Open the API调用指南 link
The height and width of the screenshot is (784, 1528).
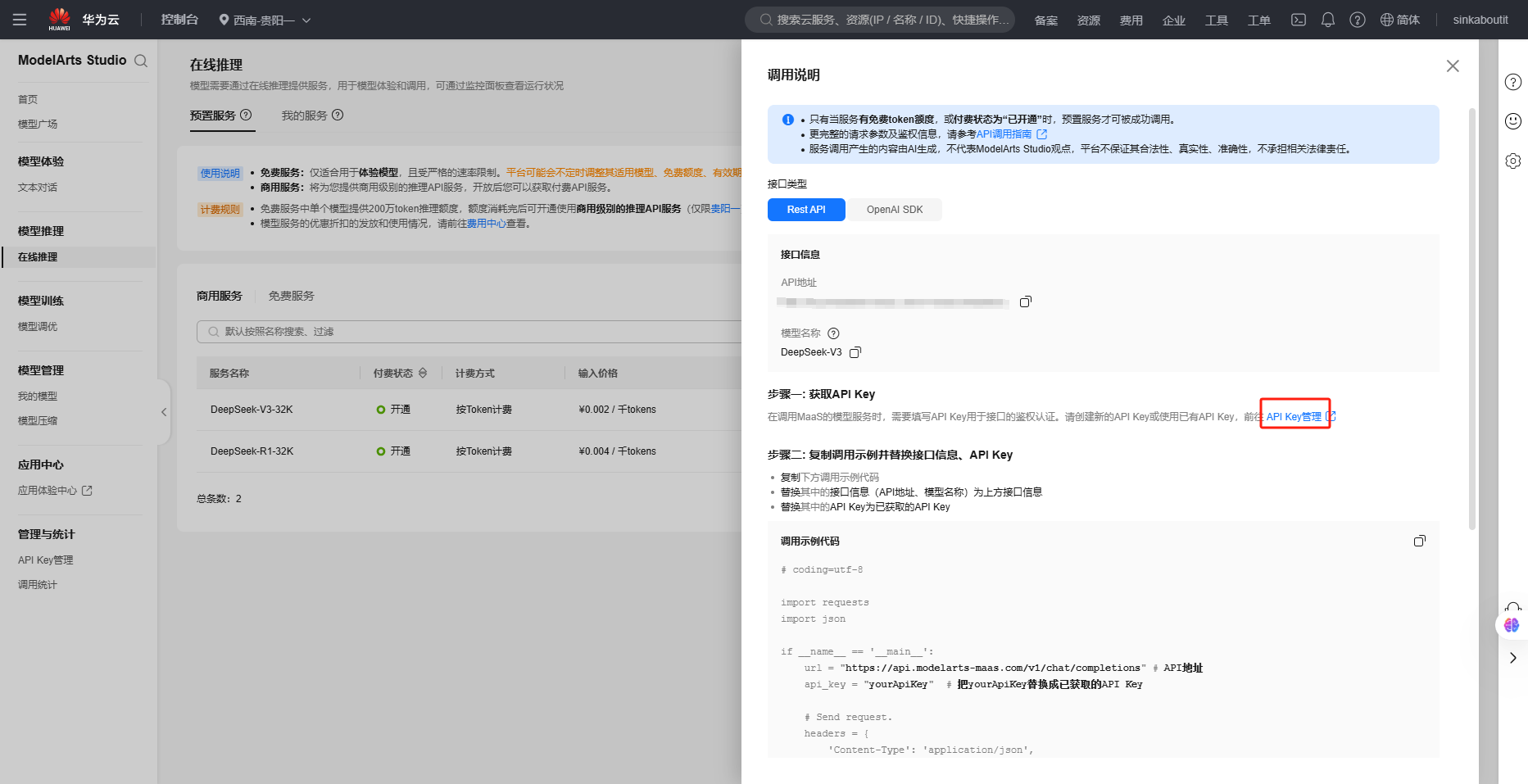[1011, 134]
